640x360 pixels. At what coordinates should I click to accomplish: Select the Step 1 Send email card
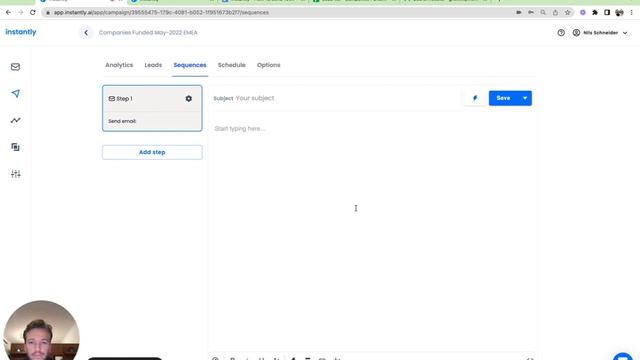point(152,108)
